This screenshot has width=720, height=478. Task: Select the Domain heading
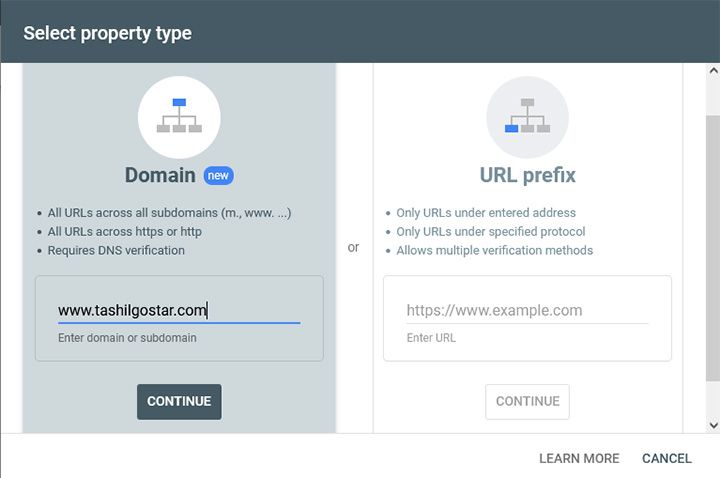click(x=160, y=175)
